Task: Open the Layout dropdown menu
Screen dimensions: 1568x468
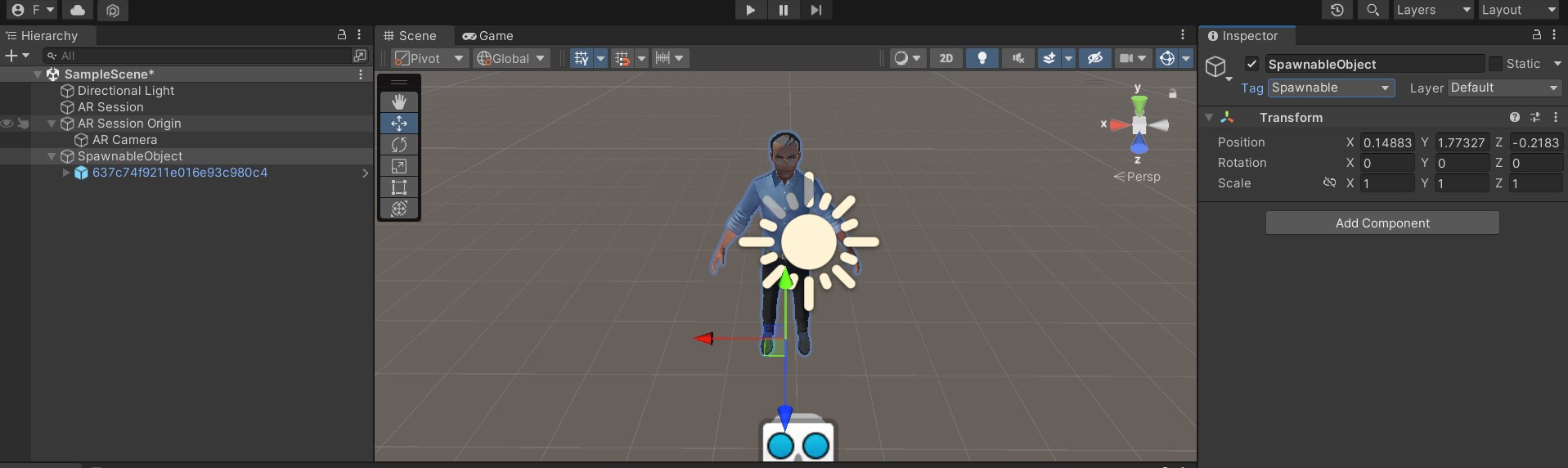Action: (x=1518, y=10)
